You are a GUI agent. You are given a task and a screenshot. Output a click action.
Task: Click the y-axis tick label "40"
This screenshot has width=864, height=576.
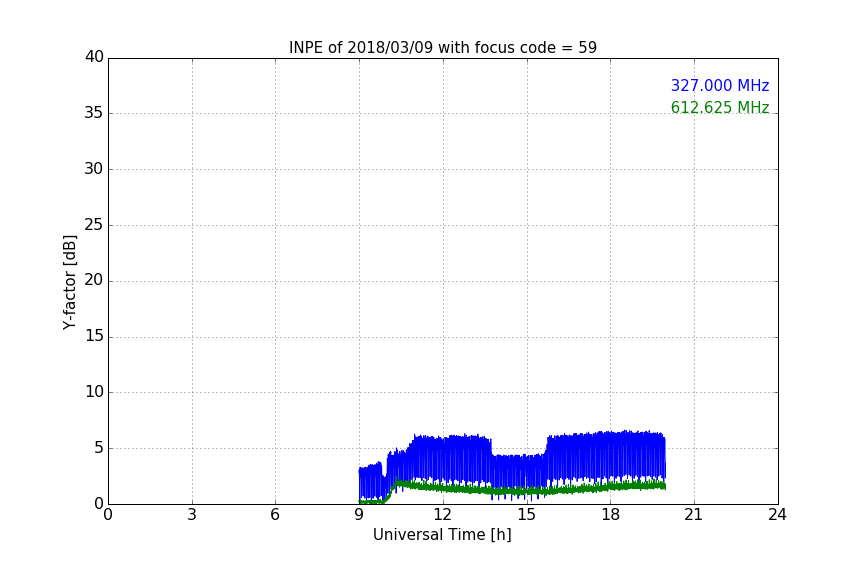click(94, 57)
